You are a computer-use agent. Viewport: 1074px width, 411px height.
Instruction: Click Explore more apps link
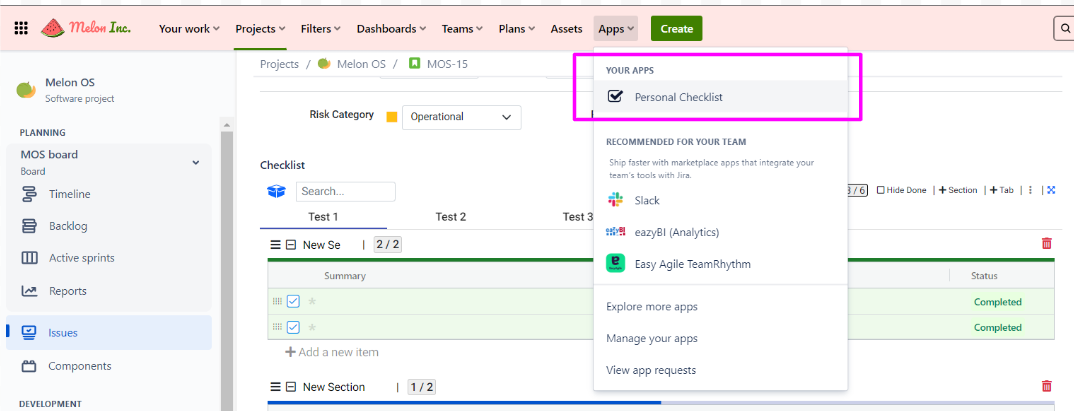[651, 306]
